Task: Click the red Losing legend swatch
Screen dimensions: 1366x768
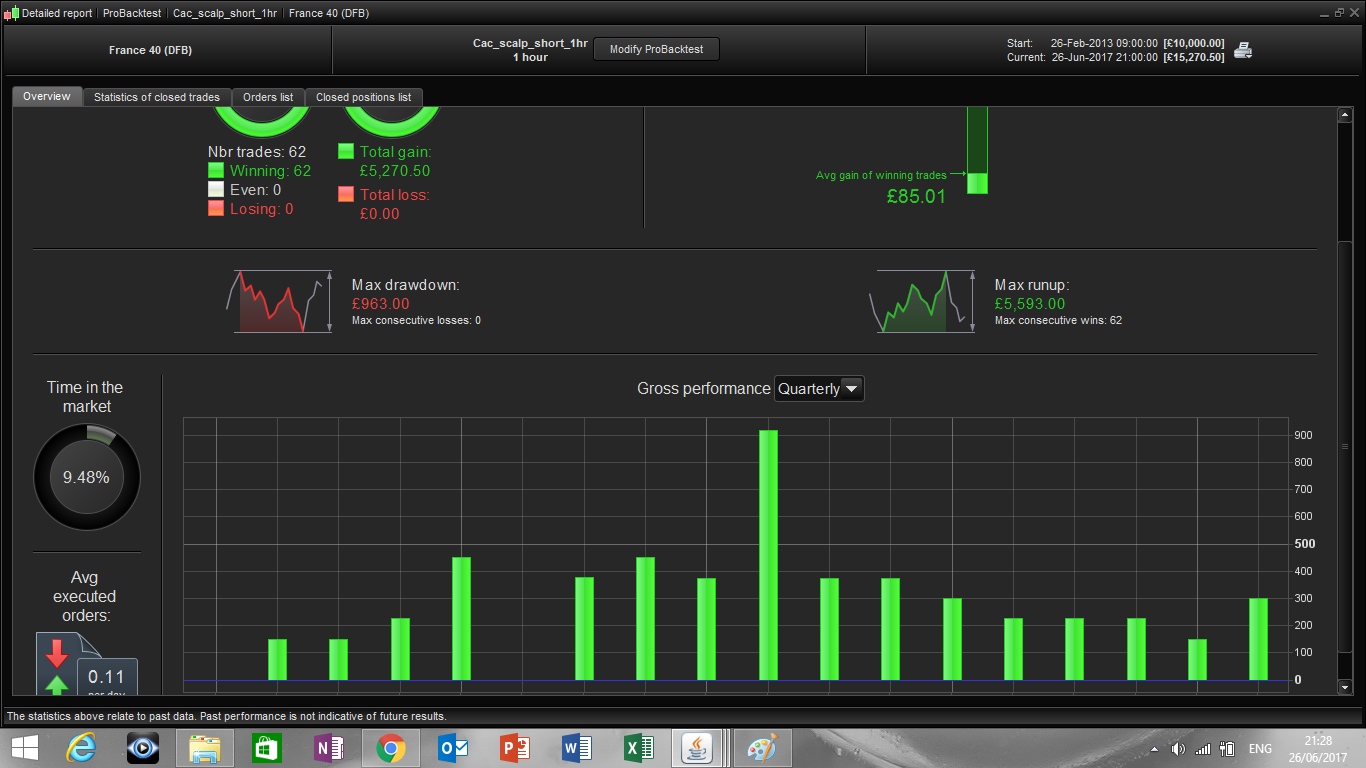Action: 216,208
